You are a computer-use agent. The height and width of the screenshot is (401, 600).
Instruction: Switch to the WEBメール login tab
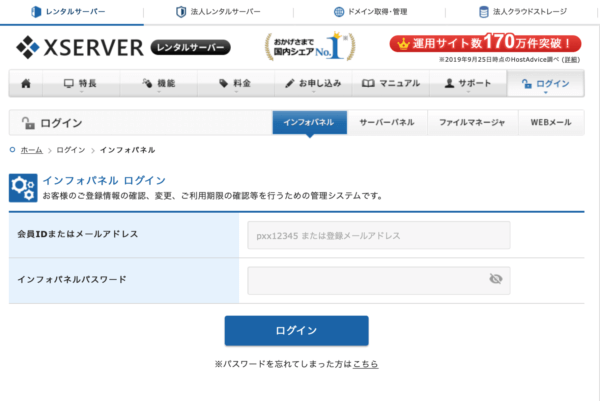(x=551, y=122)
